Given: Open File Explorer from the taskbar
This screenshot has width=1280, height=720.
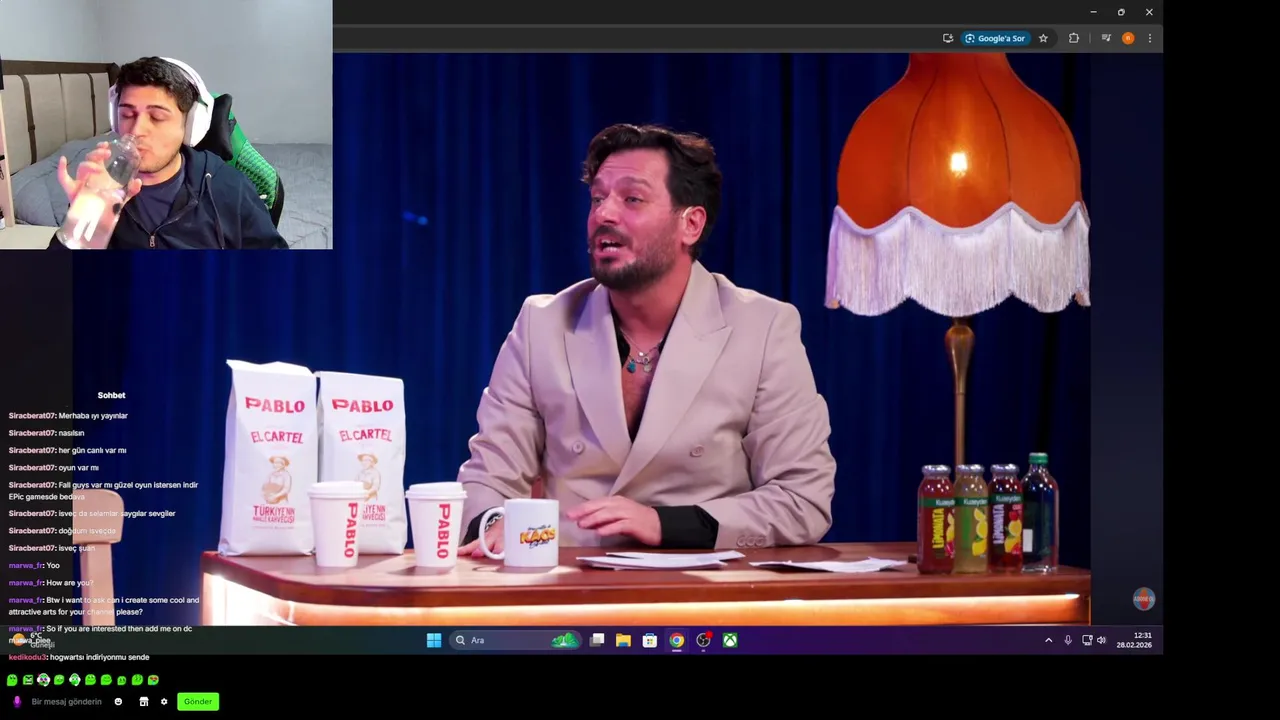Looking at the screenshot, I should click(x=623, y=640).
